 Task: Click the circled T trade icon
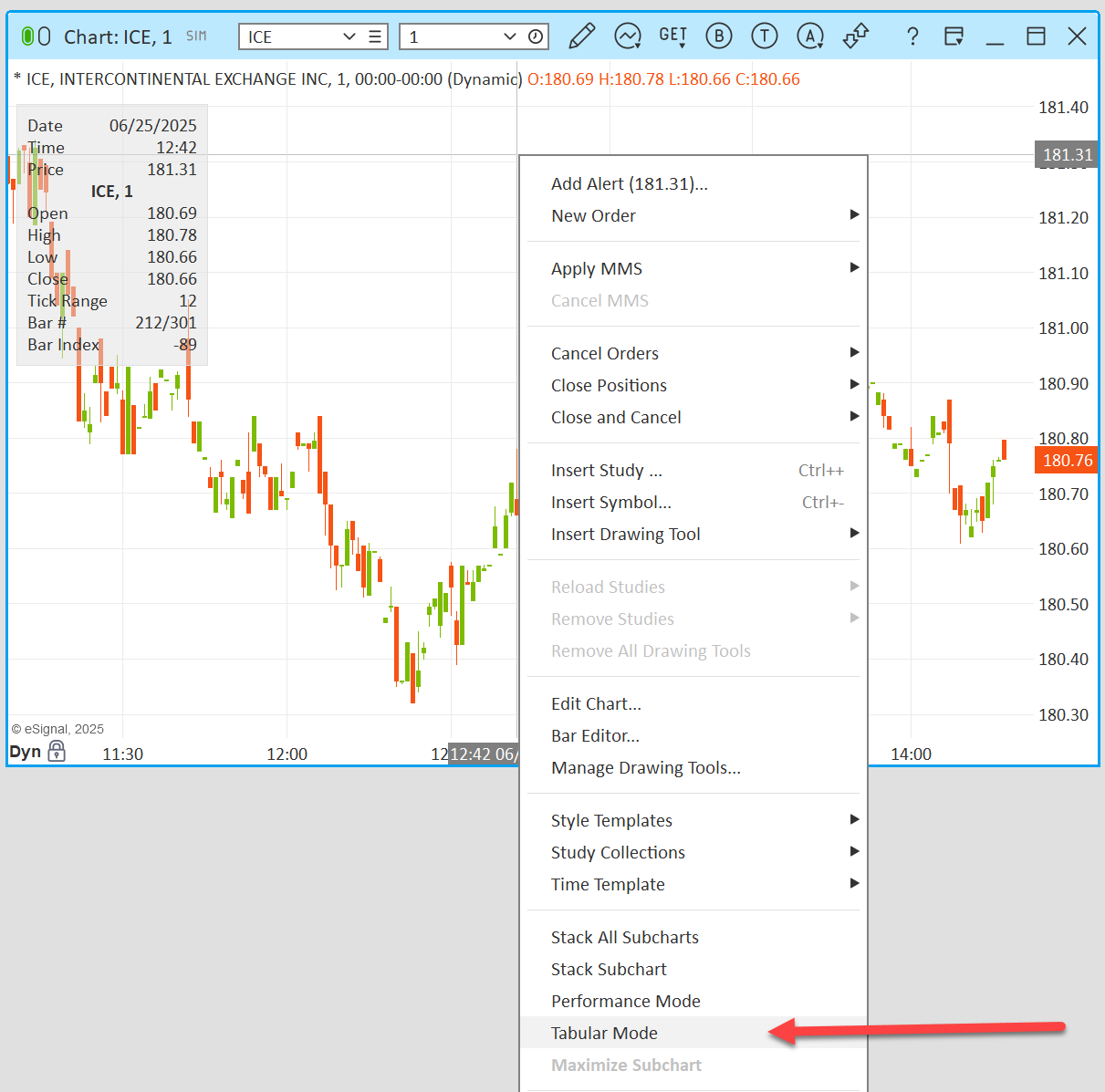(765, 36)
